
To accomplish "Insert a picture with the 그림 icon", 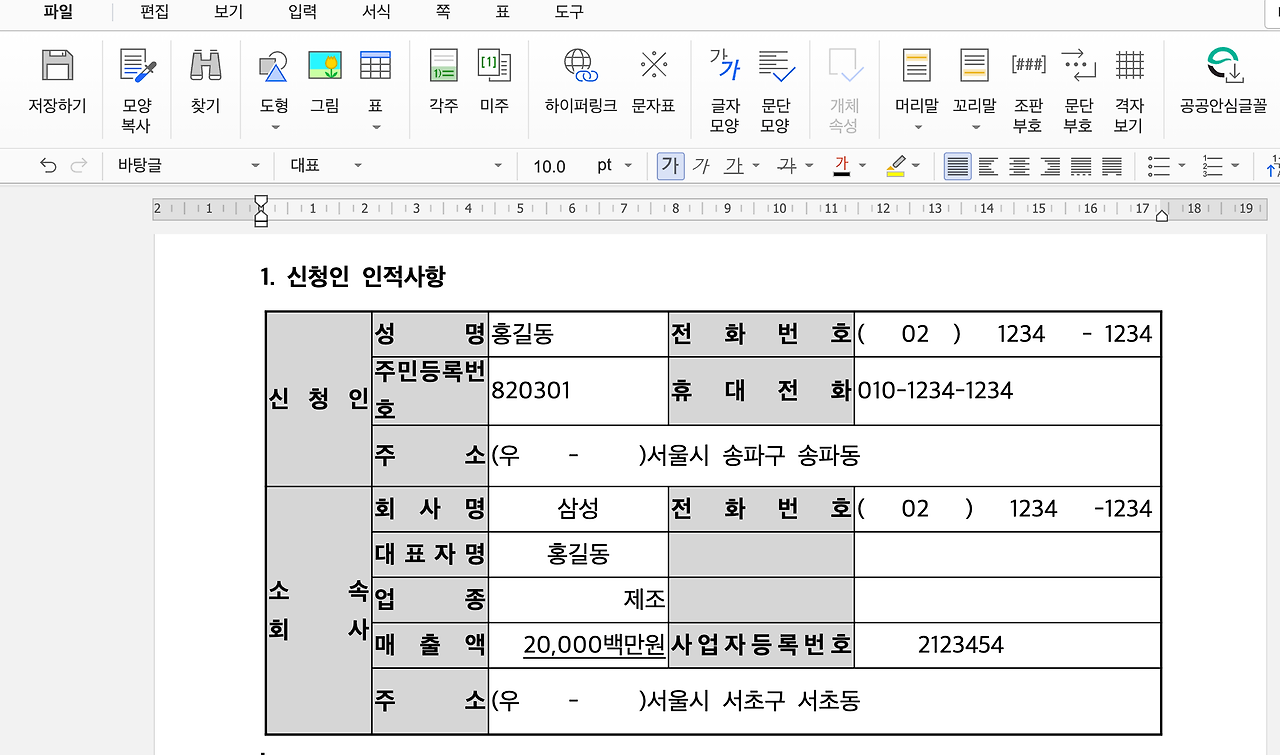I will (x=325, y=66).
